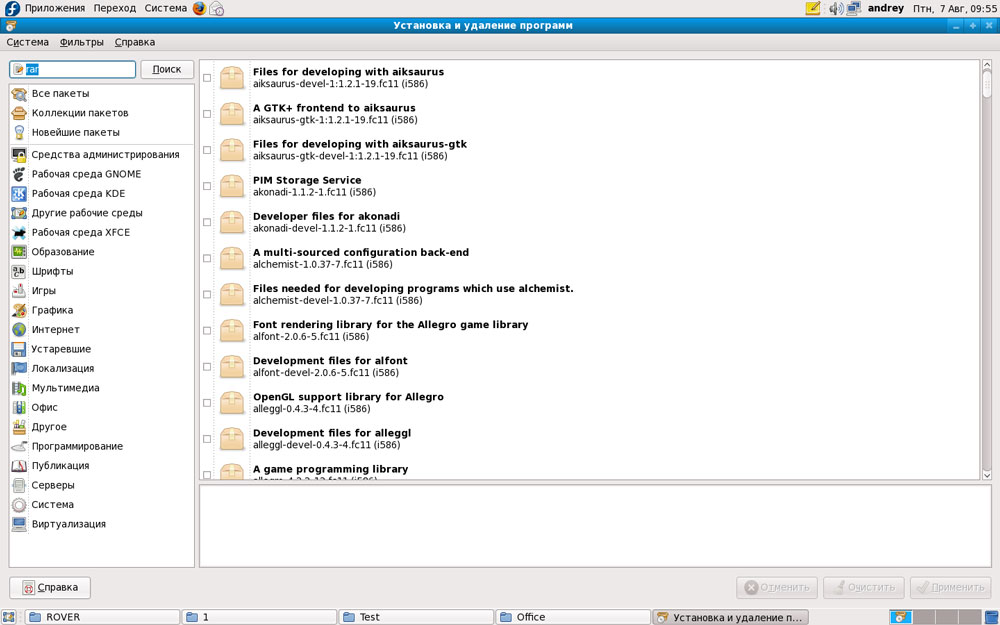Click the Newest packages (Новейшие пакеты) lightbulb icon
Screen dimensions: 1000x625
19,133
